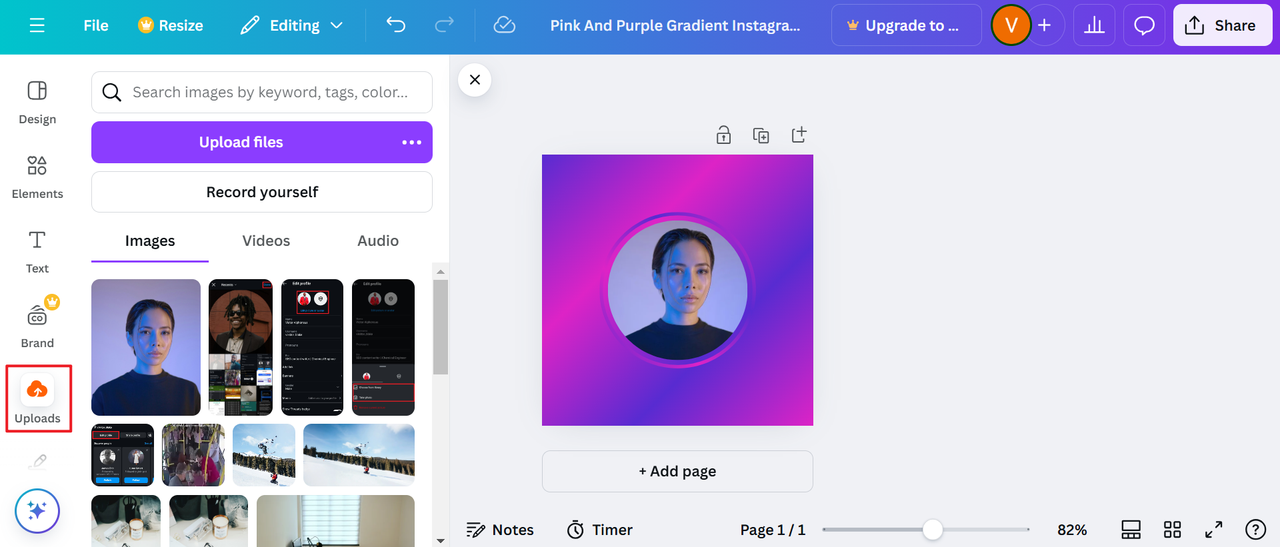The width and height of the screenshot is (1280, 547).
Task: Open the Text sidebar tool
Action: click(x=37, y=252)
